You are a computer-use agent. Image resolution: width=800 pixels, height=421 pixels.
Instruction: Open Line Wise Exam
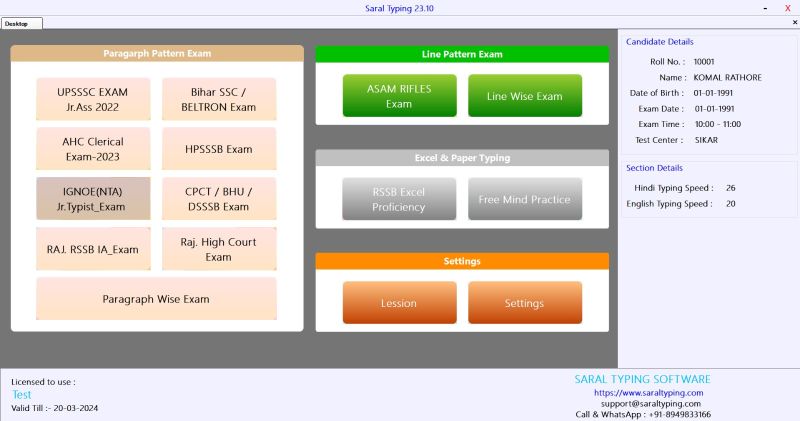click(525, 96)
